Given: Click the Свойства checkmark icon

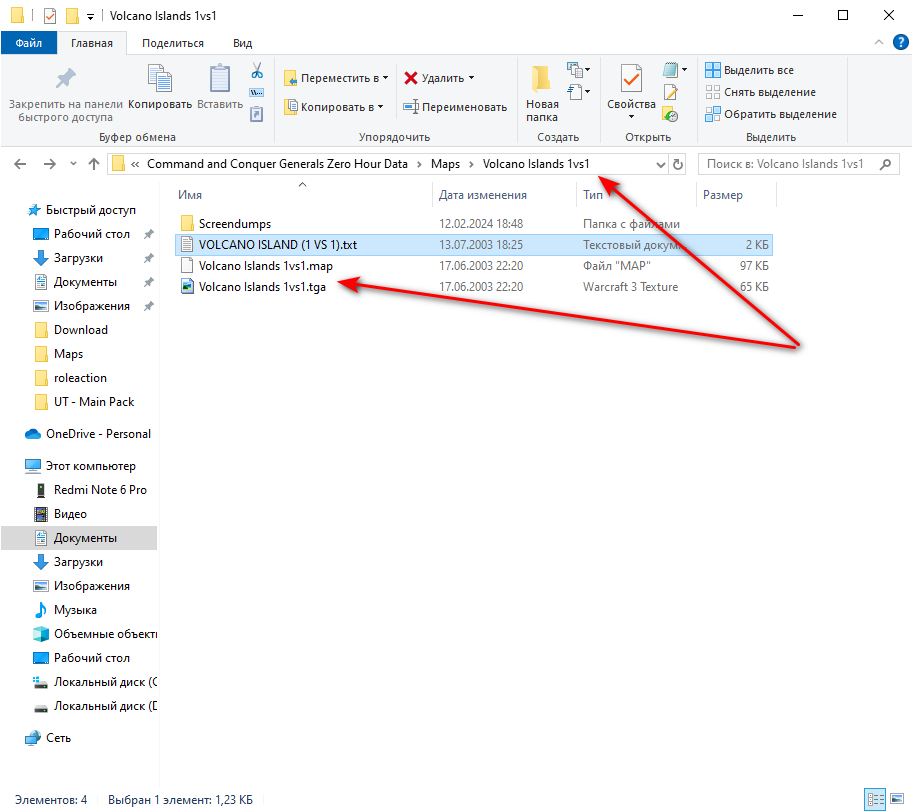Looking at the screenshot, I should point(631,79).
